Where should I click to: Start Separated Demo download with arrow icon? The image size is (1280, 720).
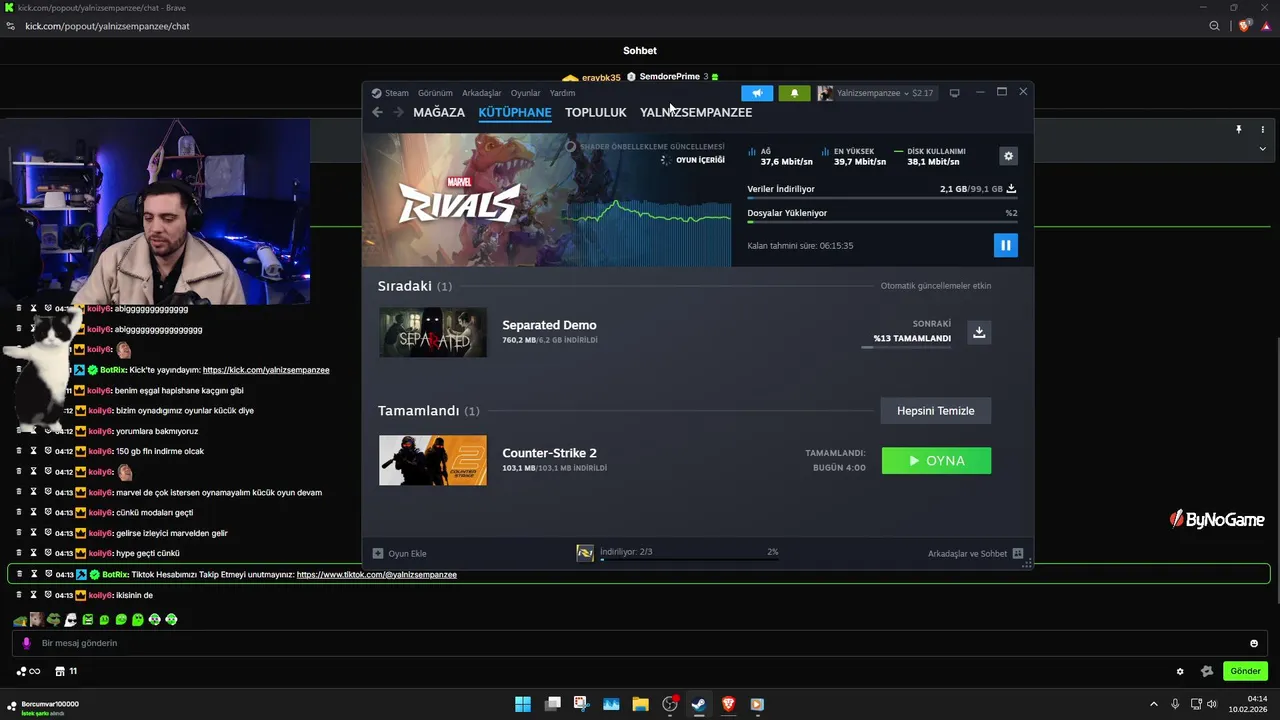tap(979, 332)
